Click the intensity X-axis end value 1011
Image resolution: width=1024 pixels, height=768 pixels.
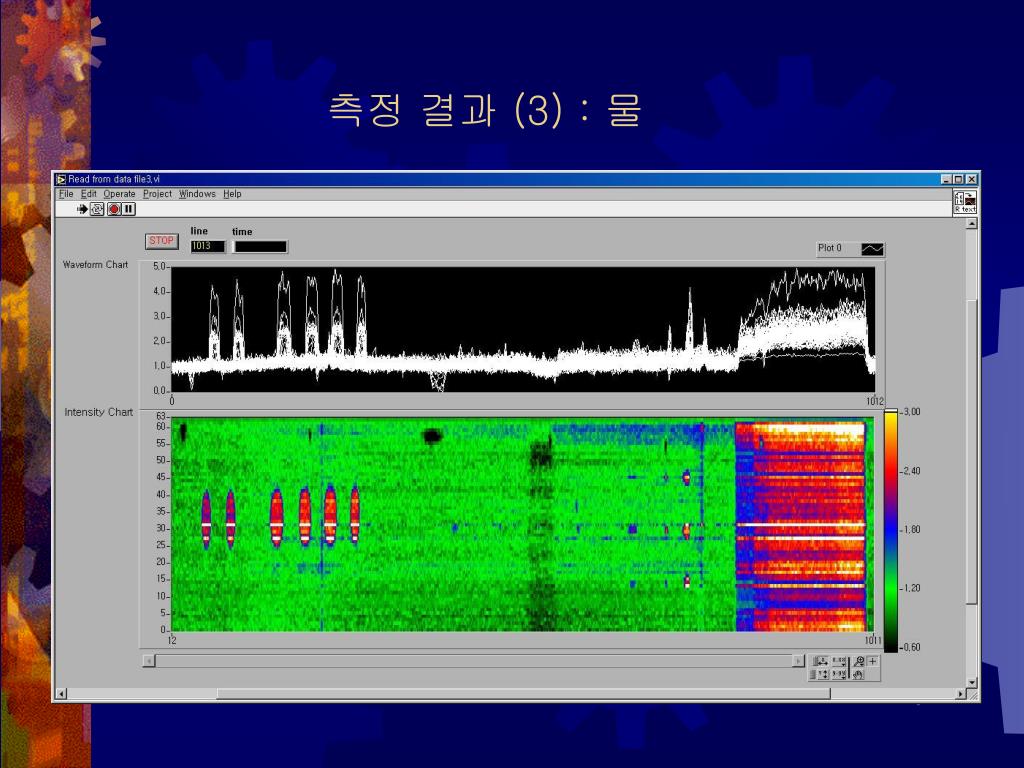(873, 640)
